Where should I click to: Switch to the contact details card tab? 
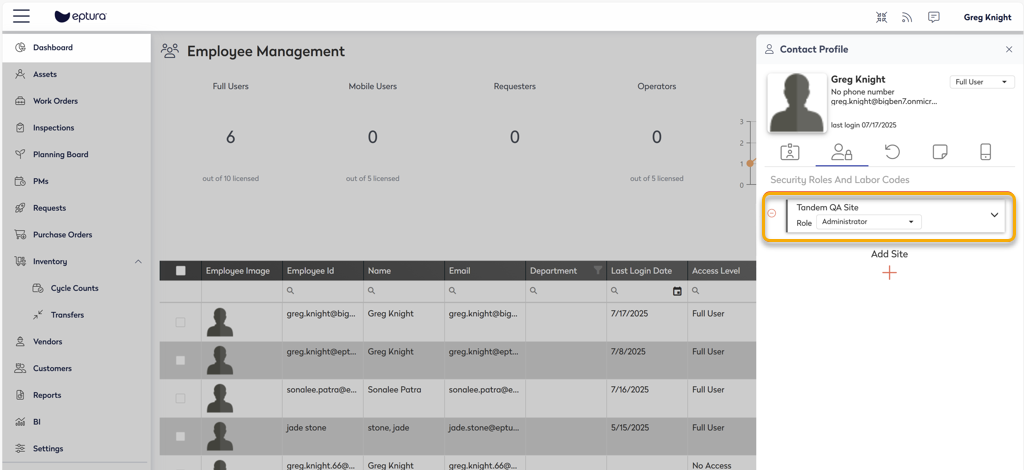tap(790, 152)
